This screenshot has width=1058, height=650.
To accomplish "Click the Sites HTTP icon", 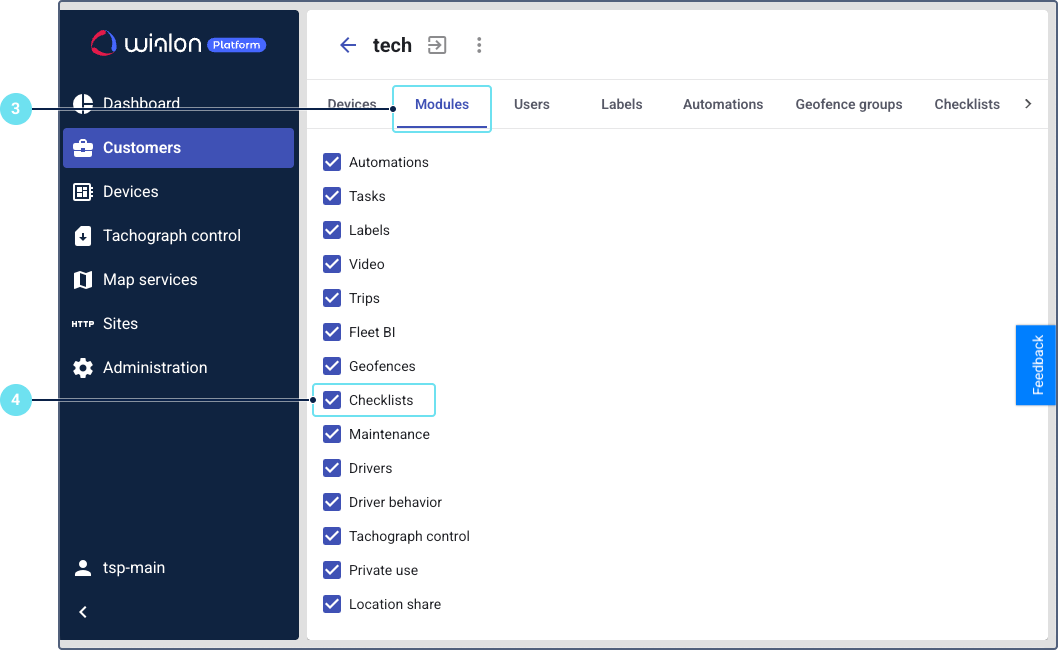I will (x=83, y=324).
